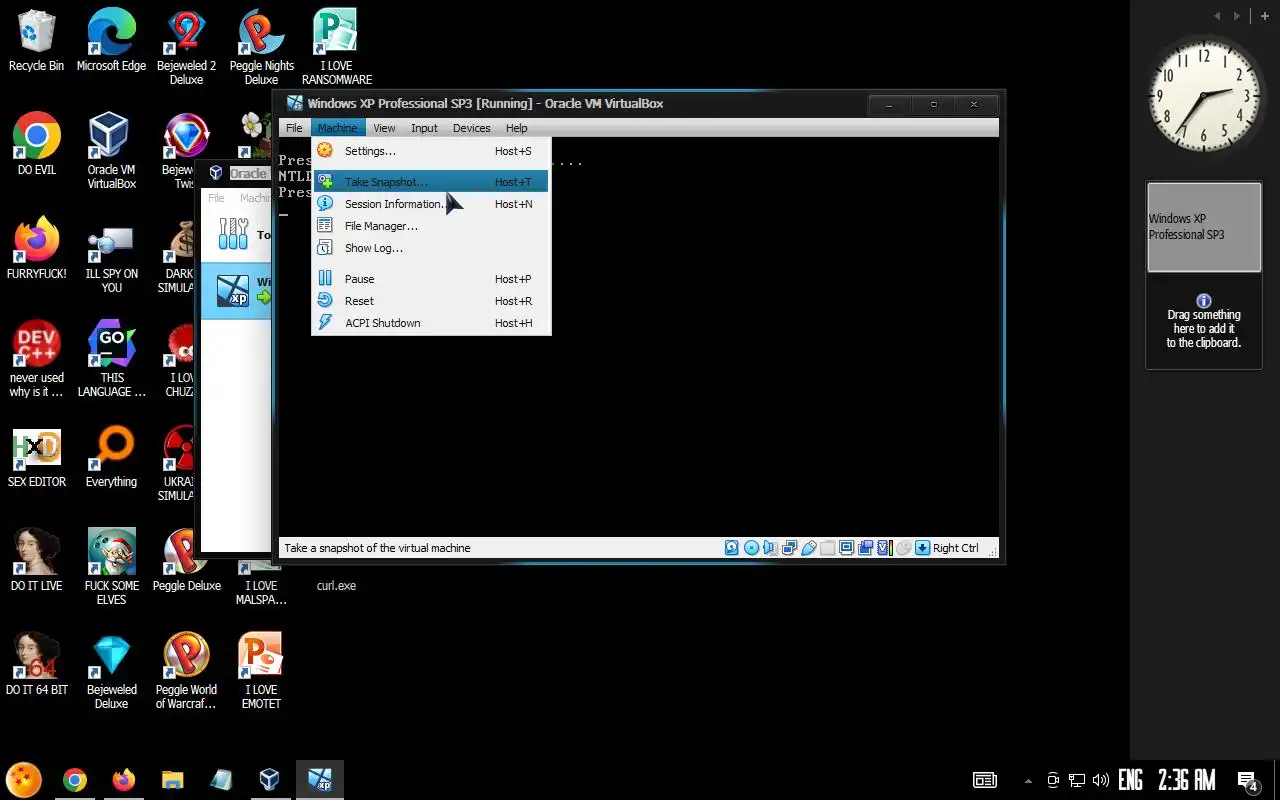Select Bejeweled 2 Deluxe desktop icon
This screenshot has height=800, width=1280.
coord(186,48)
